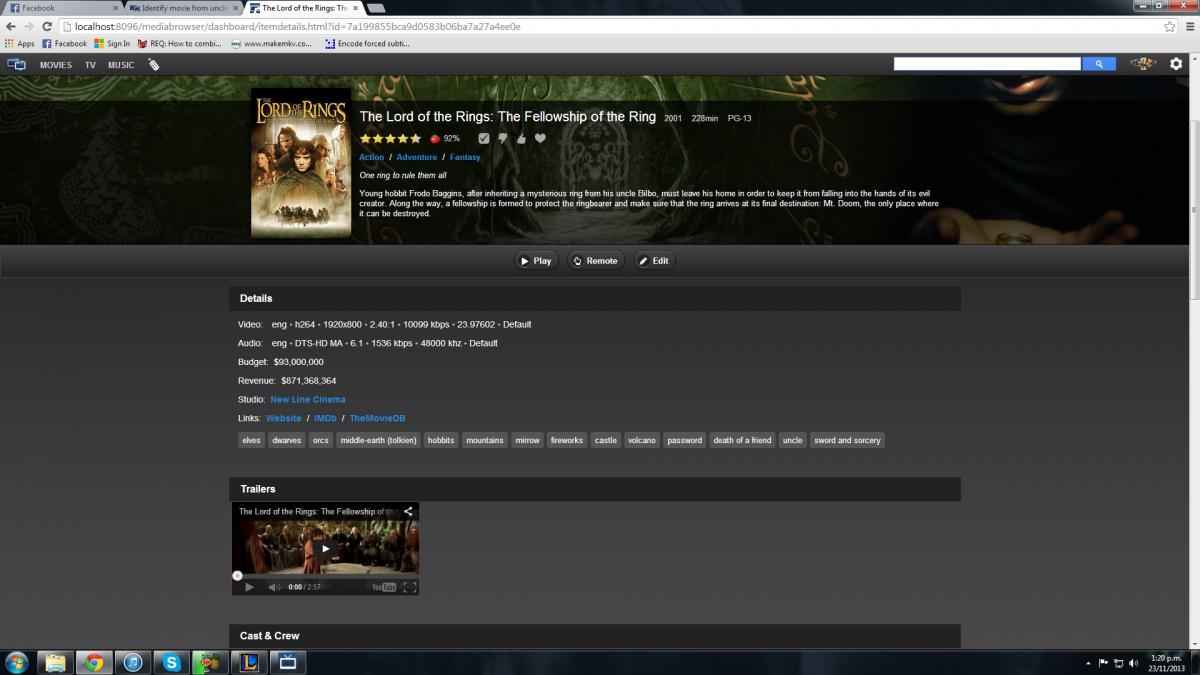
Task: Open the MOVIES menu
Action: (x=56, y=65)
